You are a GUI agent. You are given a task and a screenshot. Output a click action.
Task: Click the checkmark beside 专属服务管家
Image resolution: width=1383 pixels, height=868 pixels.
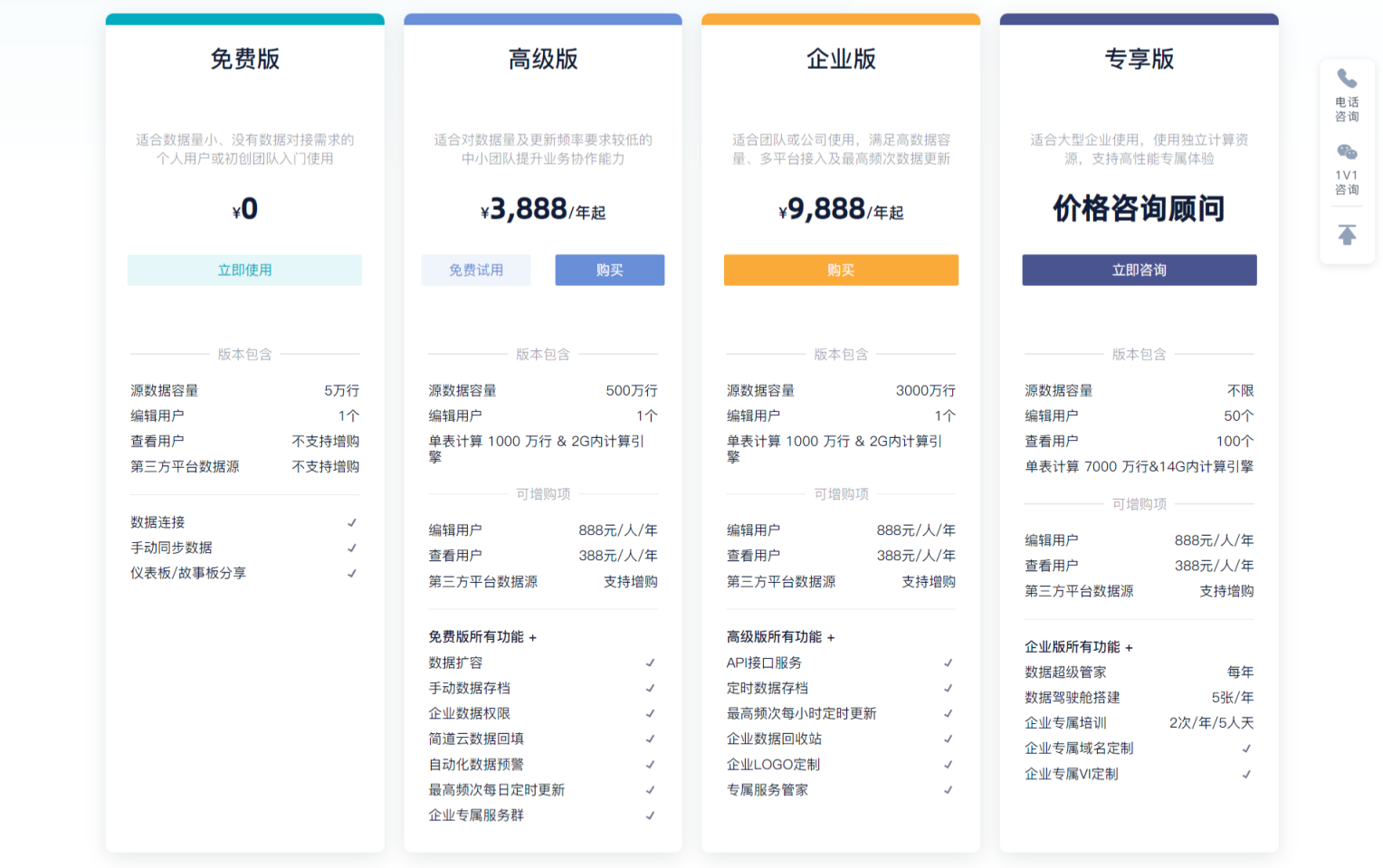click(948, 790)
